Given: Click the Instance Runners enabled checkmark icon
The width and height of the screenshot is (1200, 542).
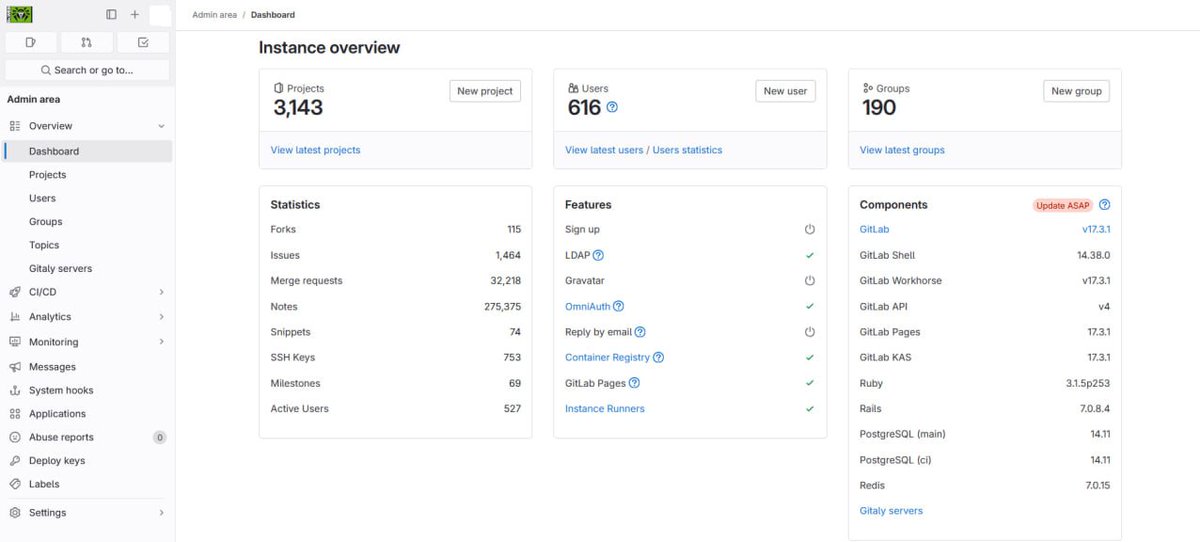Looking at the screenshot, I should pyautogui.click(x=810, y=409).
